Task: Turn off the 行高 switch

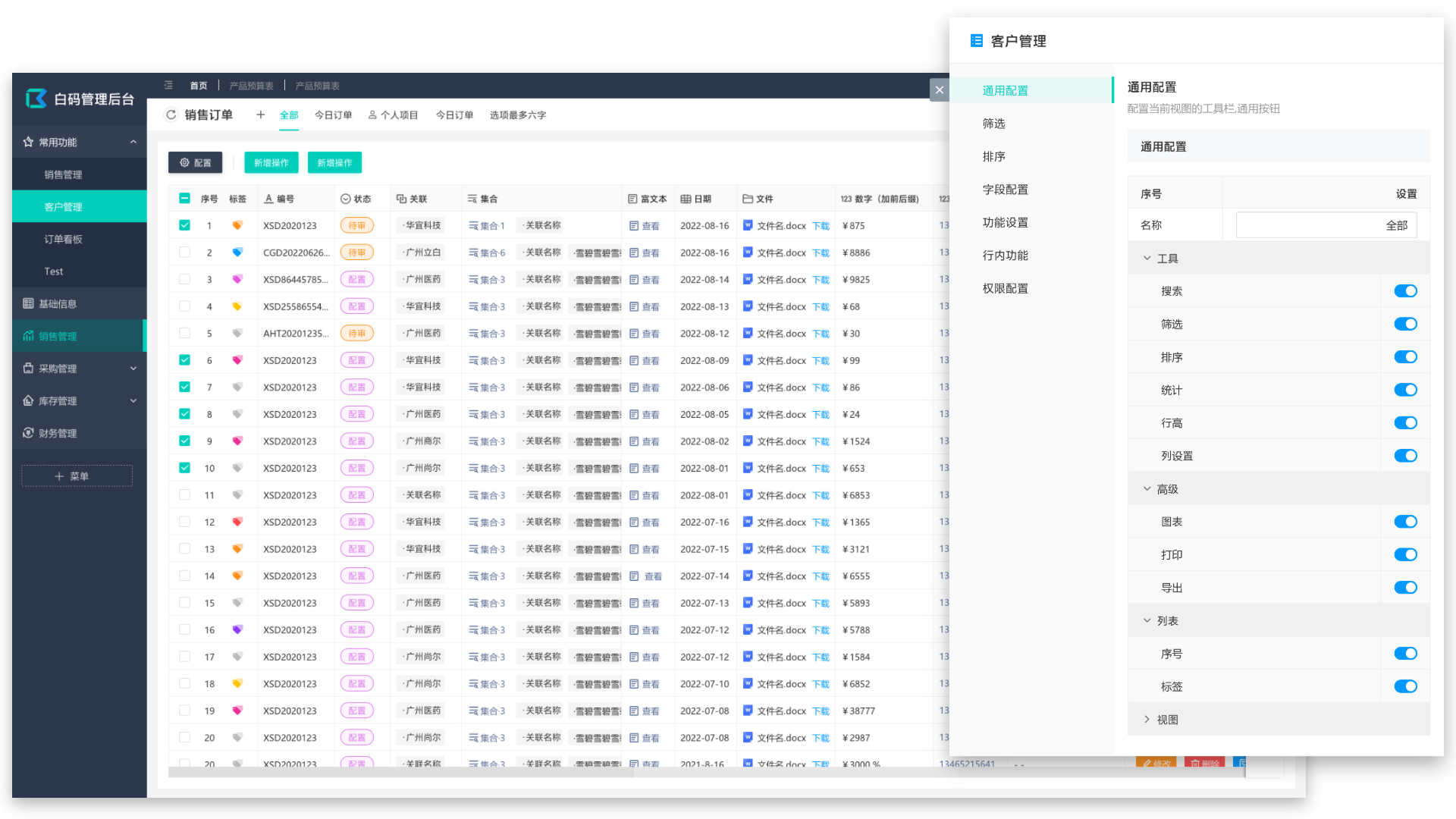Action: (1405, 423)
